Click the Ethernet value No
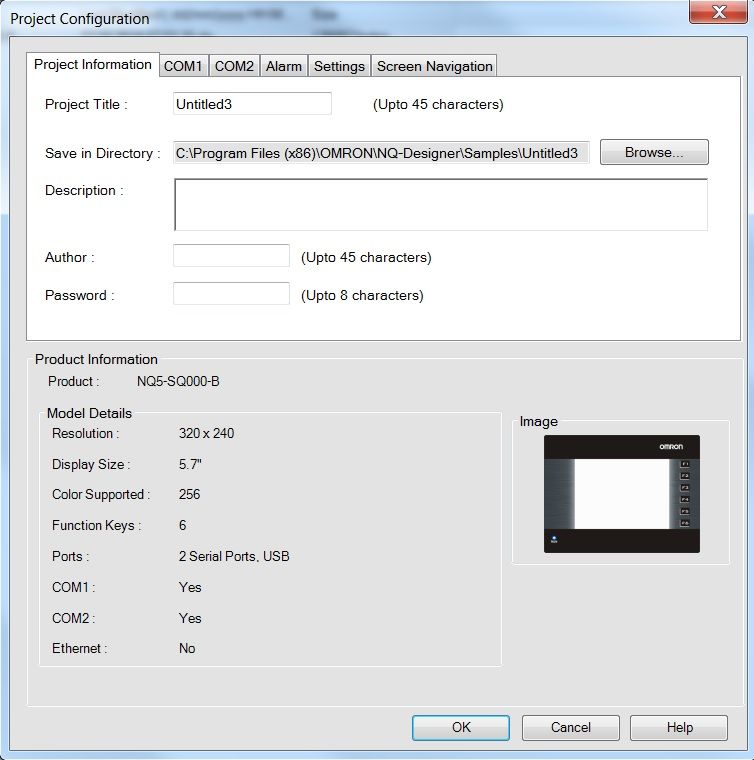754x760 pixels. [187, 649]
